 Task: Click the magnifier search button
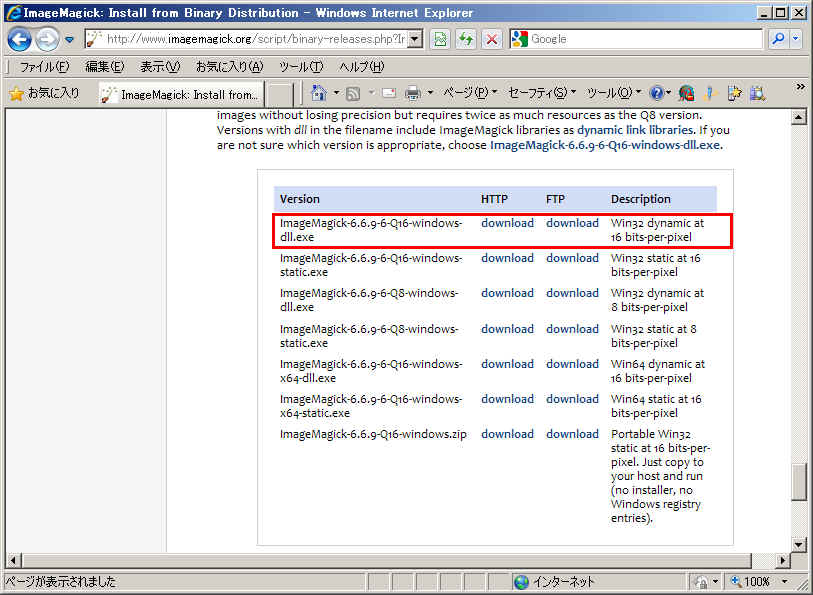point(778,39)
